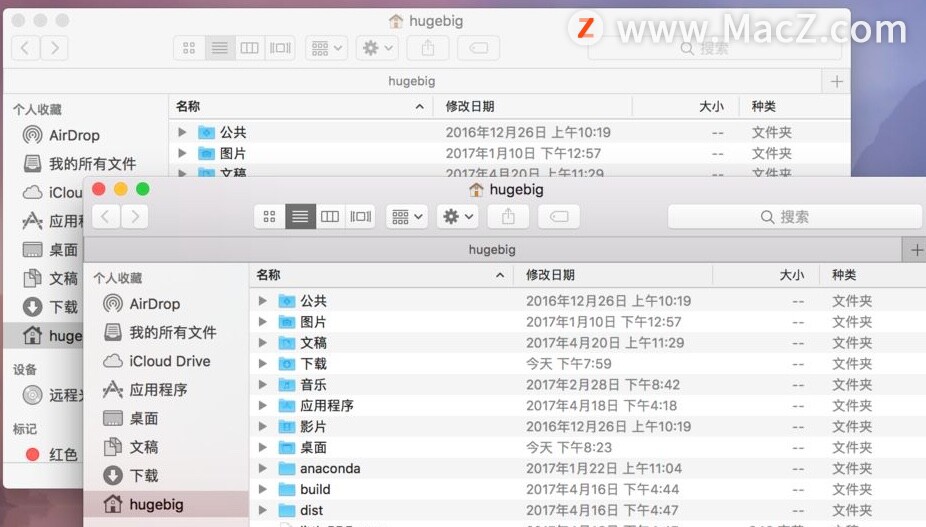Image resolution: width=926 pixels, height=527 pixels.
Task: Expand the 下载 folder in front window list
Action: (263, 363)
